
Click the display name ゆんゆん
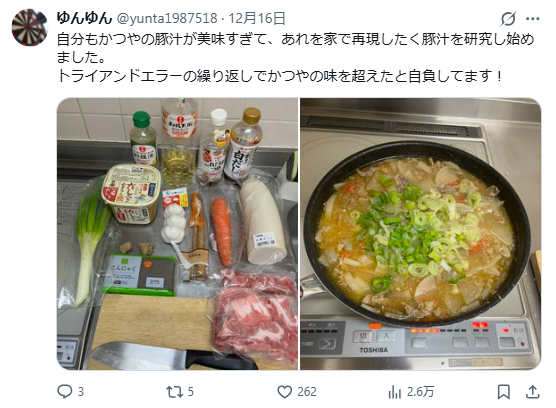pos(84,18)
